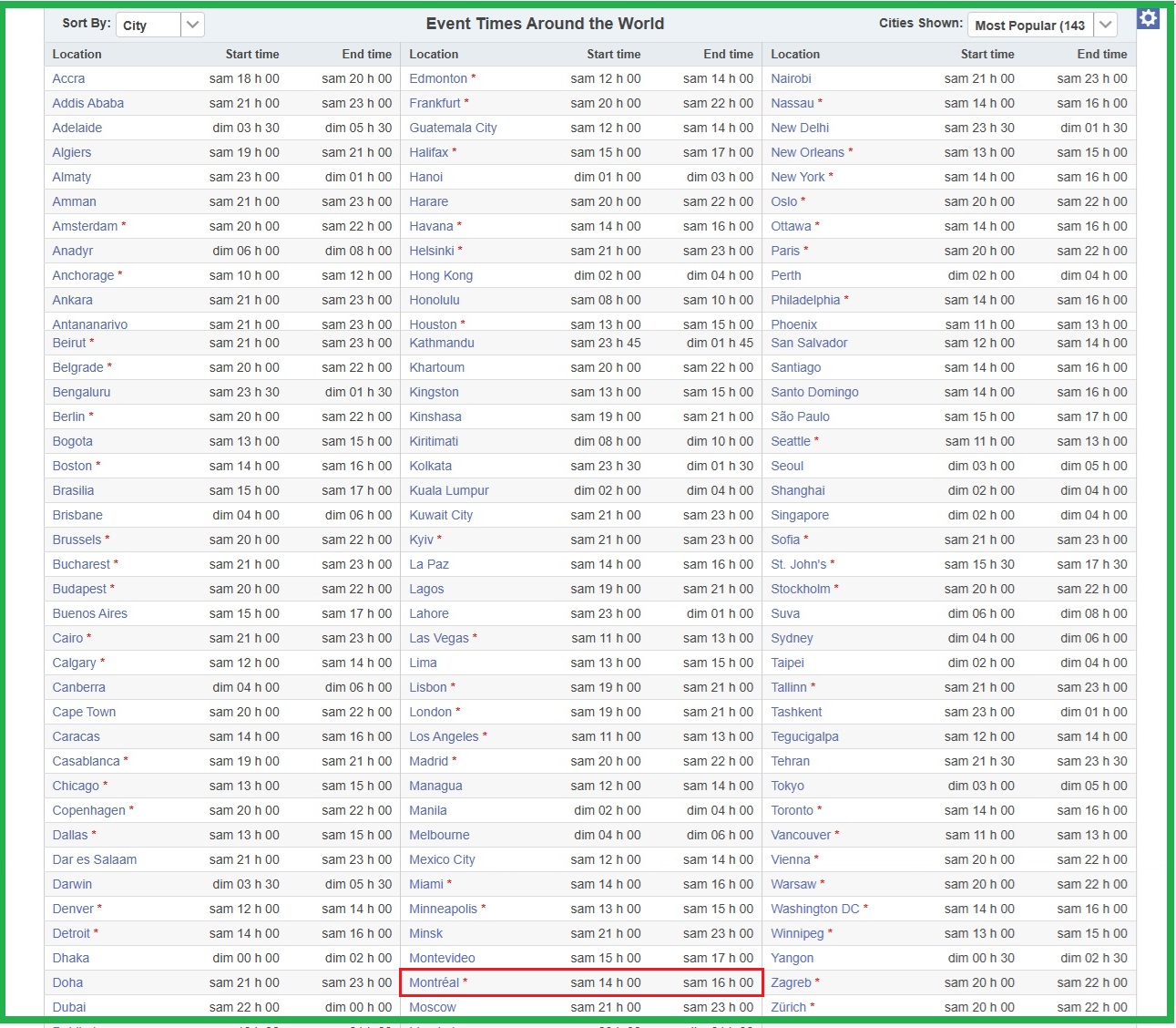The width and height of the screenshot is (1176, 1028).
Task: Select the Buenos Aires link
Action: coord(89,613)
